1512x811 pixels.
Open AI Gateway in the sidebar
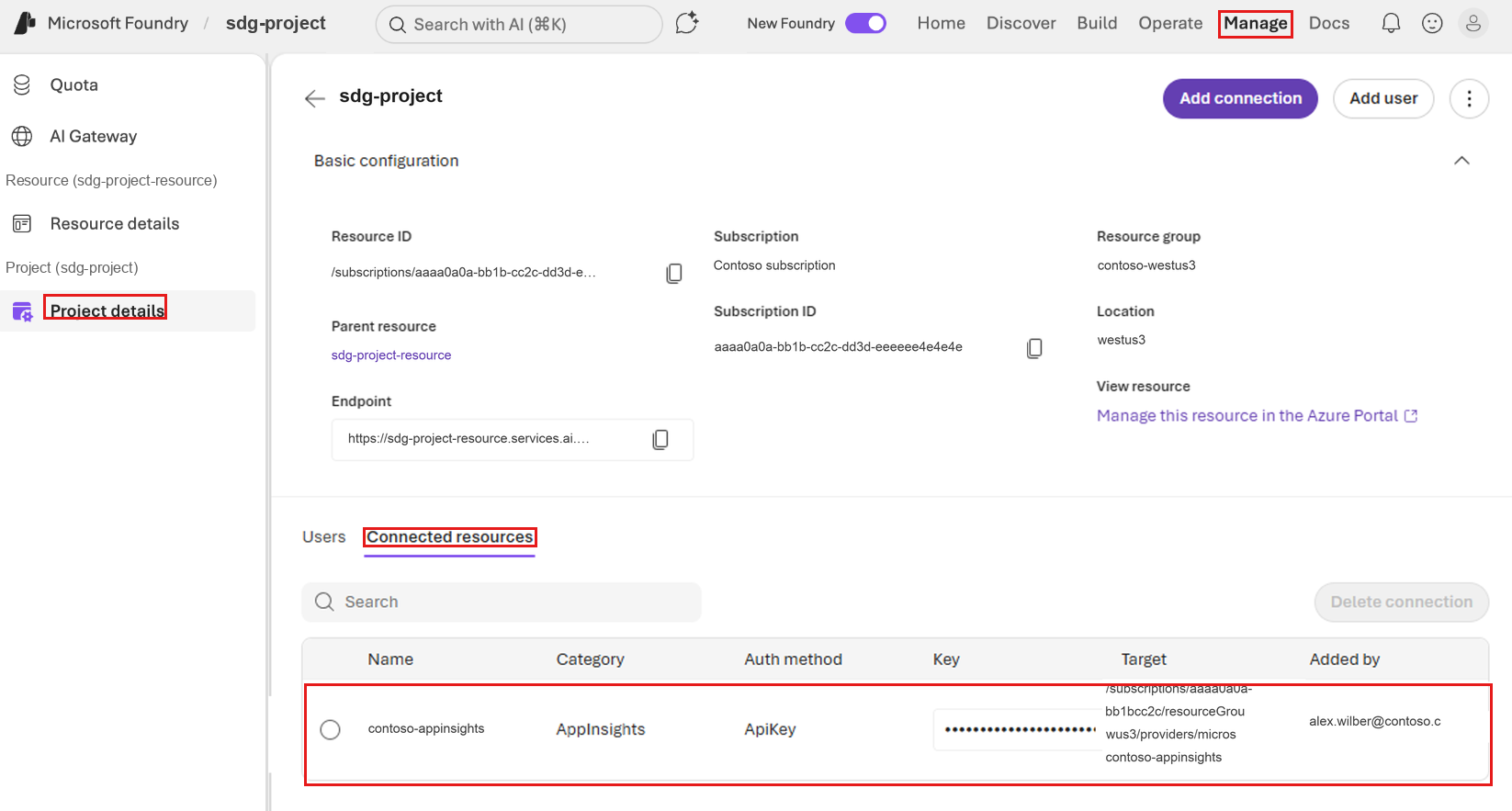pos(94,136)
